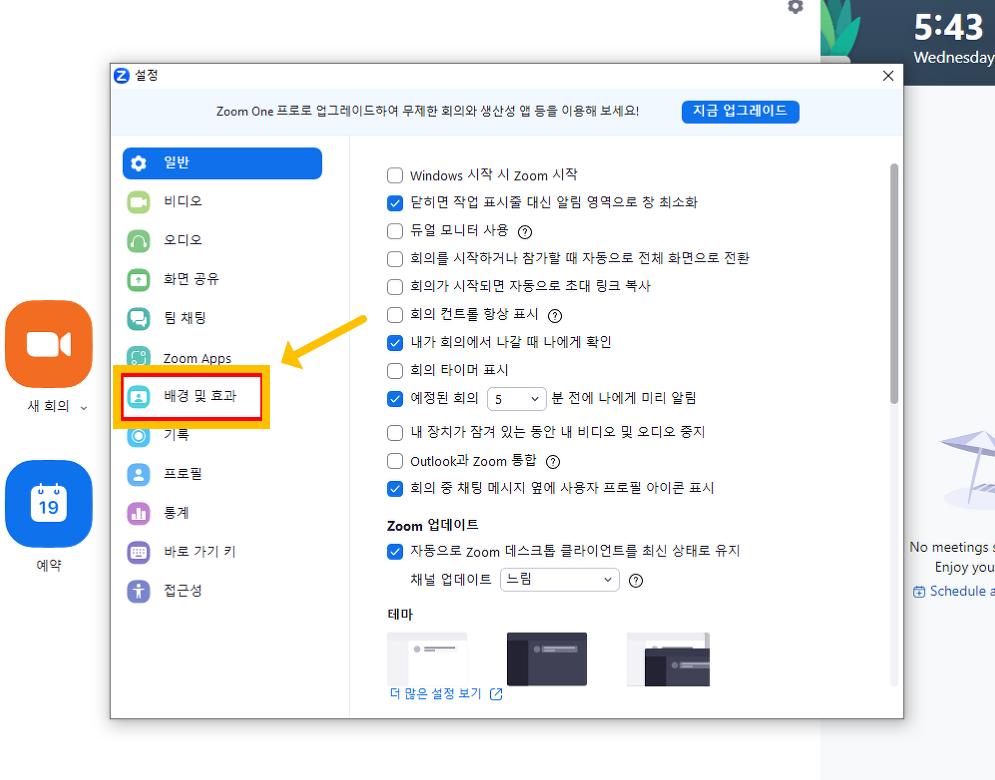Toggle 예정된 회의 미리 알림 checkbox
The height and width of the screenshot is (780, 995).
tap(395, 399)
